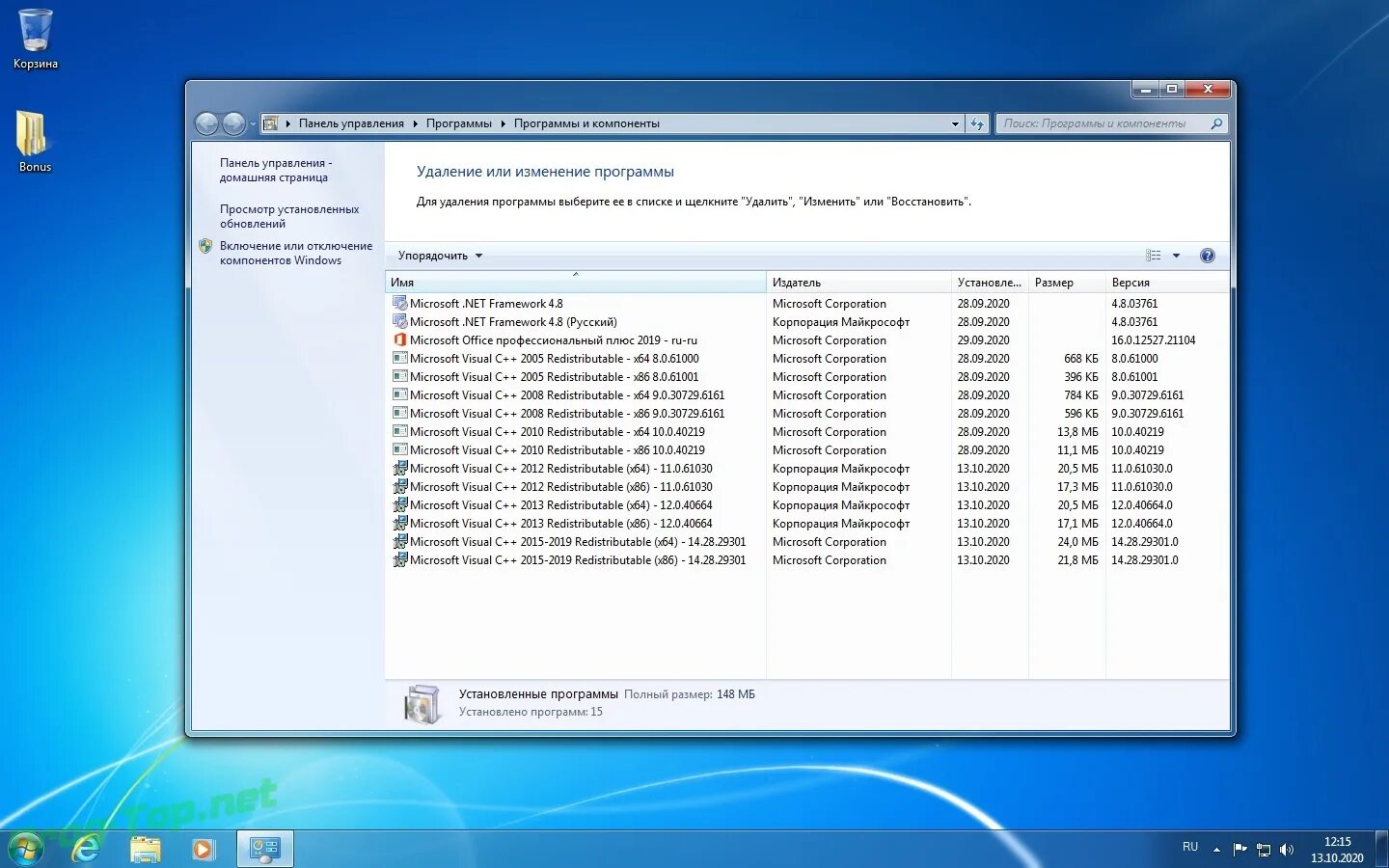Viewport: 1389px width, 868px height.
Task: Select Visual C++ 2005 Redistributable x64 row
Action: 806,359
